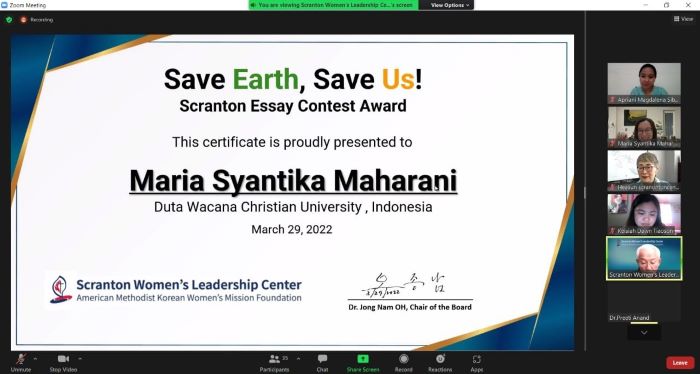Image resolution: width=700 pixels, height=374 pixels.
Task: Open the Apps panel
Action: (x=477, y=359)
